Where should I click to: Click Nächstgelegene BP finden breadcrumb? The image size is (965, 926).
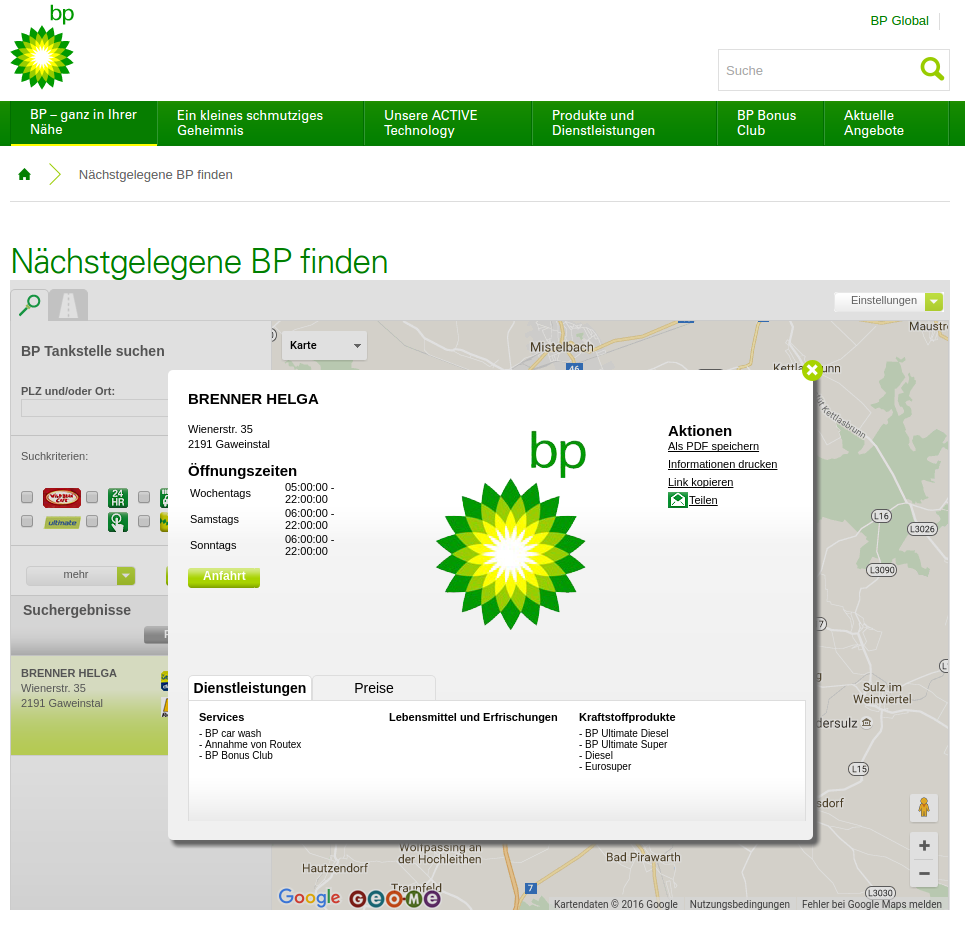[156, 175]
